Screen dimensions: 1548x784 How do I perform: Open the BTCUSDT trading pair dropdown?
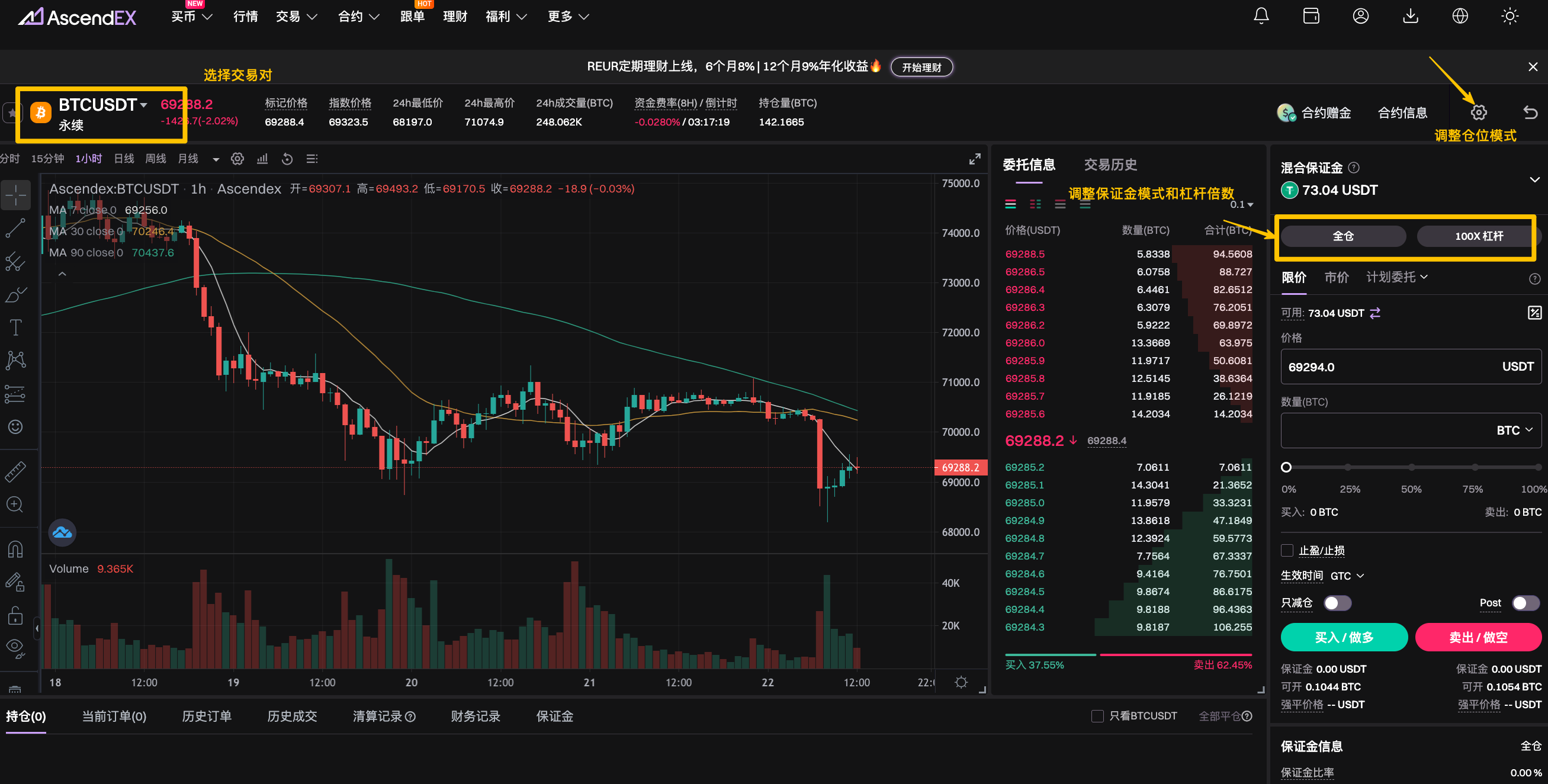pos(104,105)
